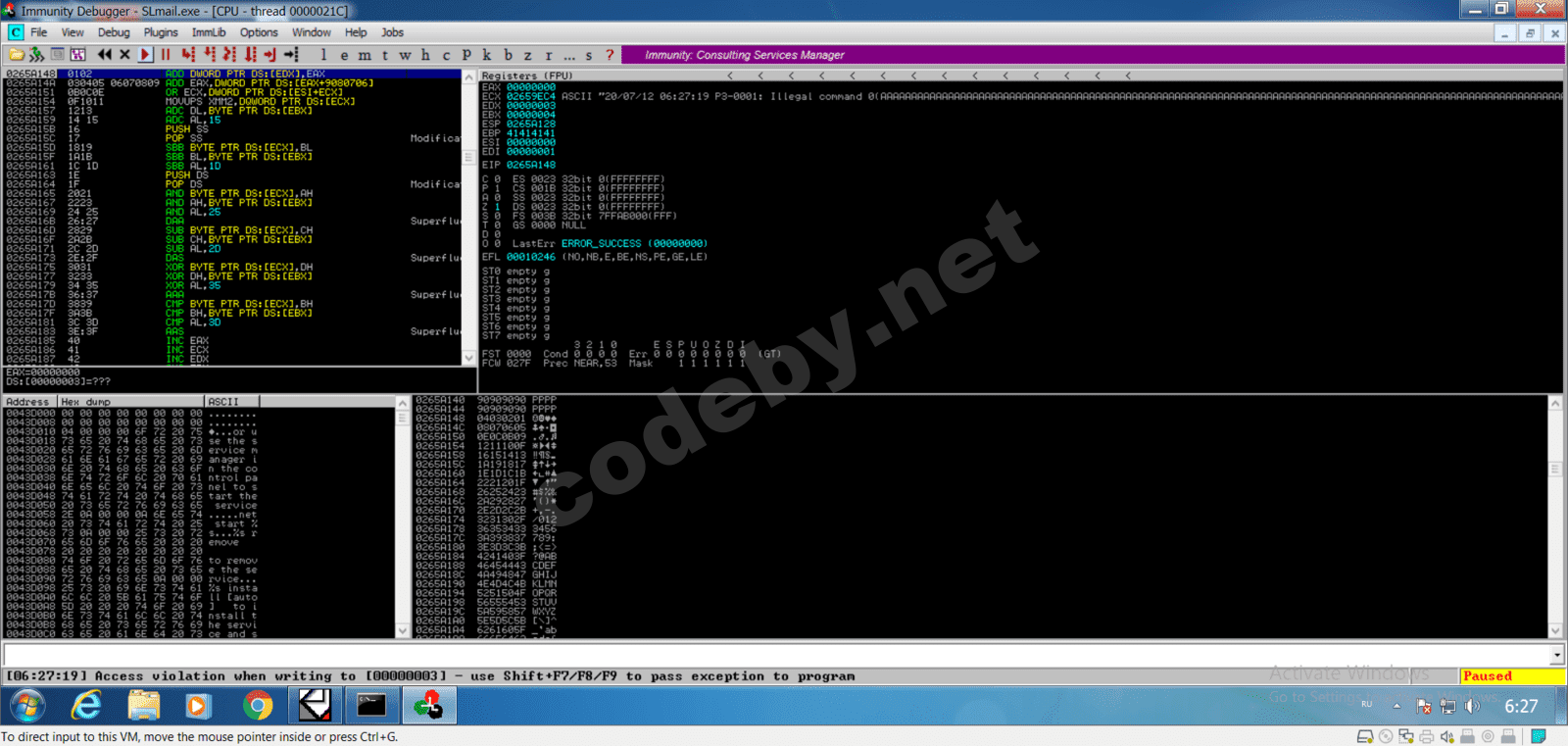Image resolution: width=1568 pixels, height=746 pixels.
Task: Select the LastErr ERROR_SUCCESS line
Action: [x=609, y=243]
